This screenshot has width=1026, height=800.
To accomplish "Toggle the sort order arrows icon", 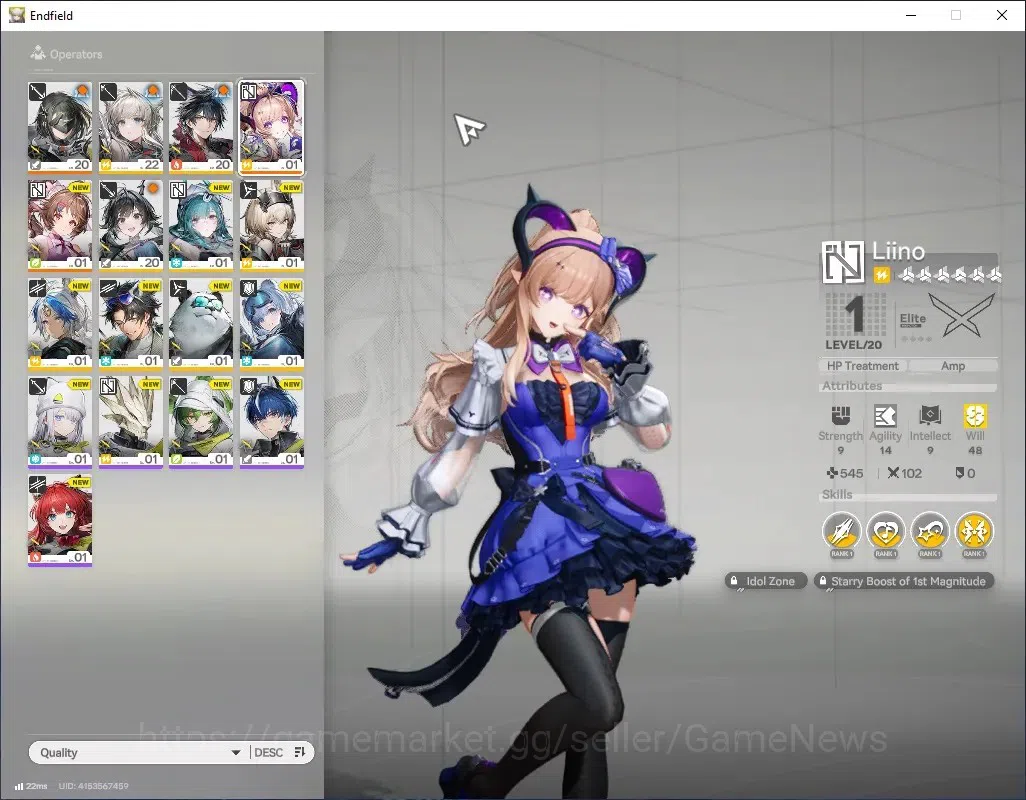I will [300, 752].
